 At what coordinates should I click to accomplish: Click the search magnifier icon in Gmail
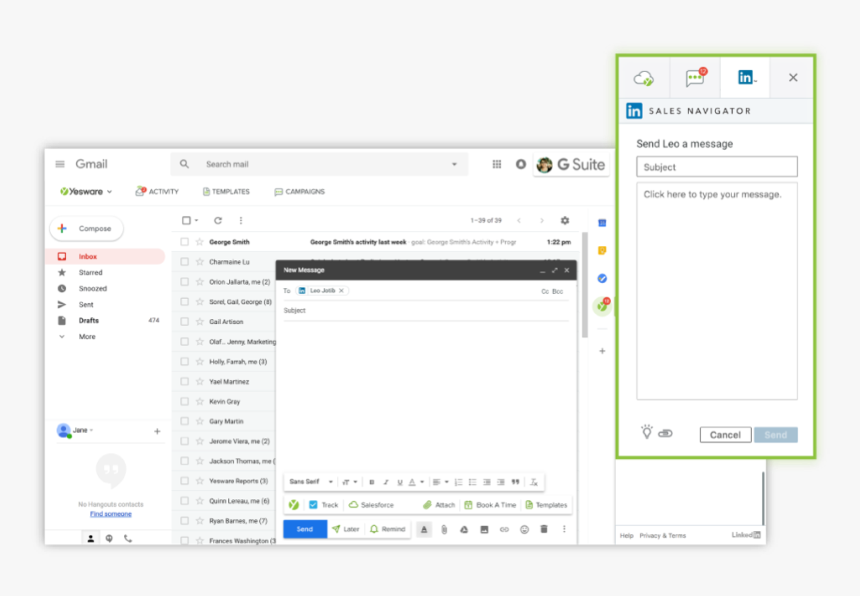(184, 164)
